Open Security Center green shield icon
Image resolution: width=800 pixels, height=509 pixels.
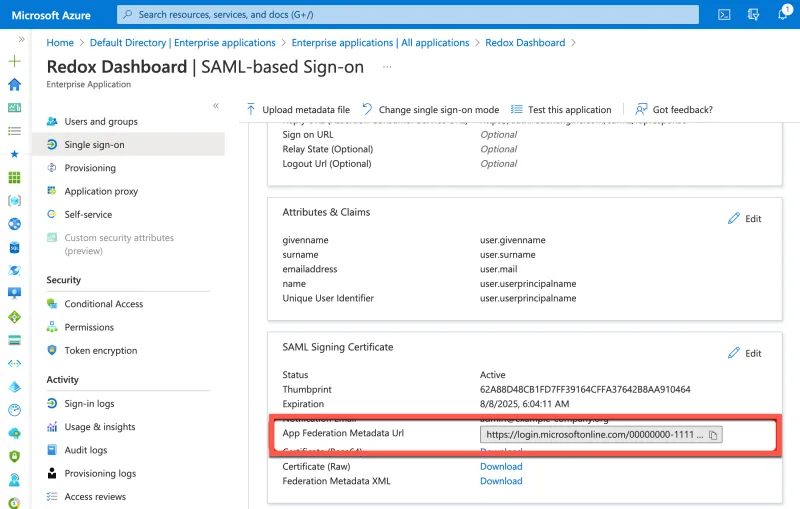(15, 456)
